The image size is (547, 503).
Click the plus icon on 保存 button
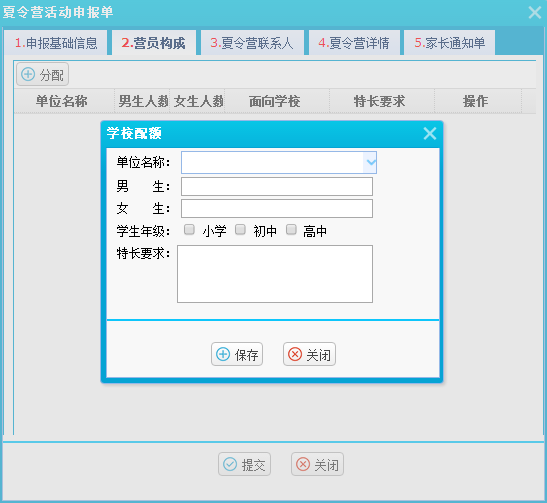click(223, 354)
